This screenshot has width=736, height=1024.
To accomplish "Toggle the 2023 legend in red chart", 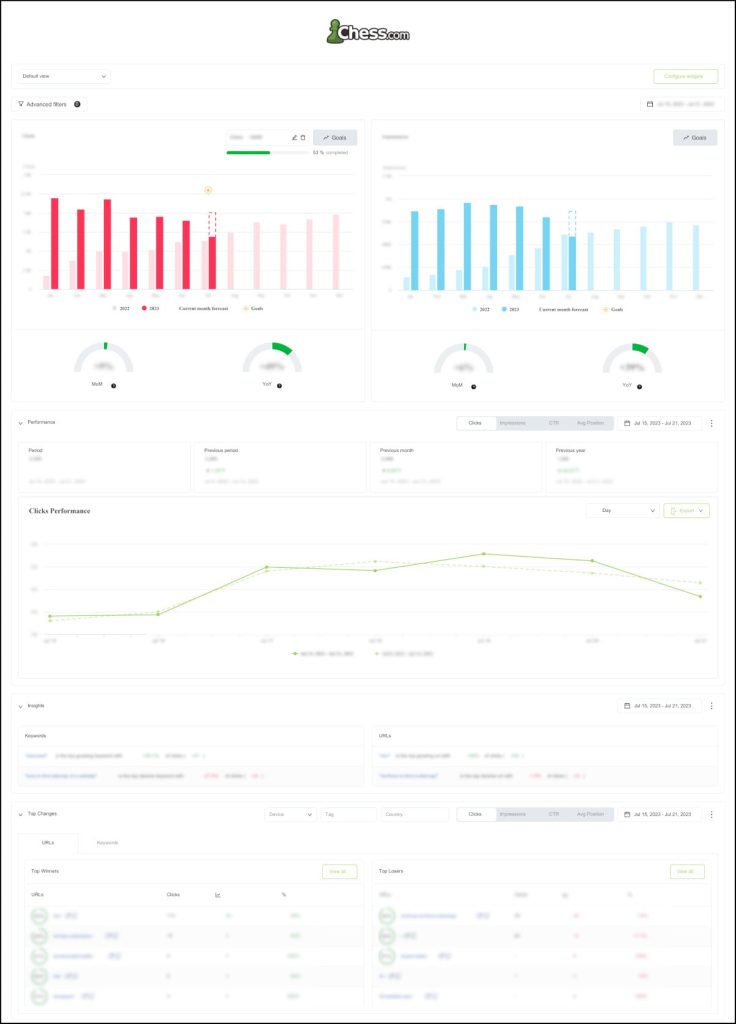I will tap(150, 308).
